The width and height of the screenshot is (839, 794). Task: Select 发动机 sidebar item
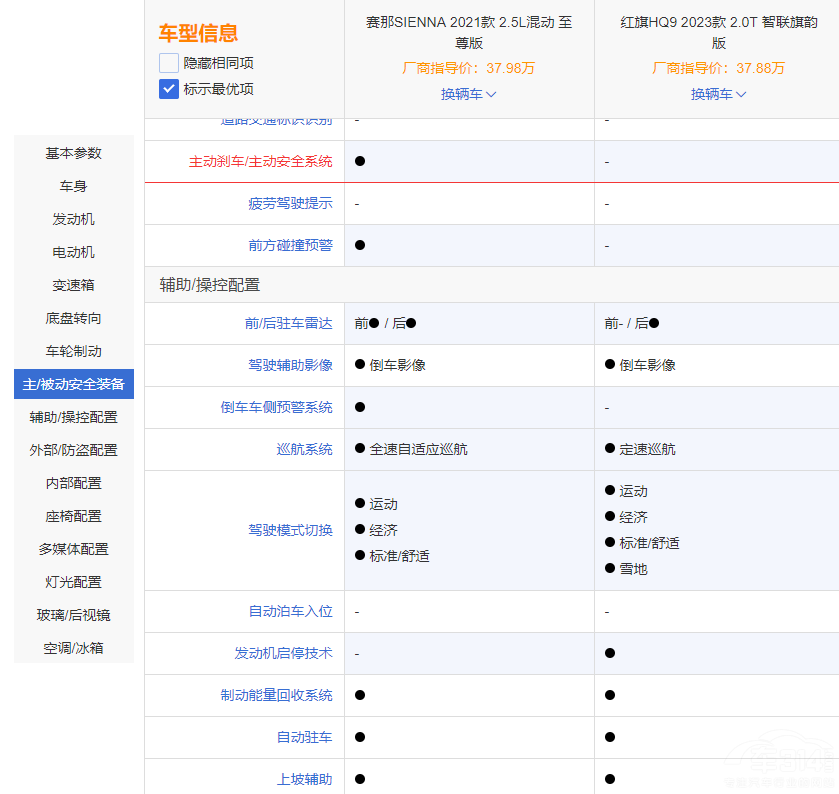74,219
